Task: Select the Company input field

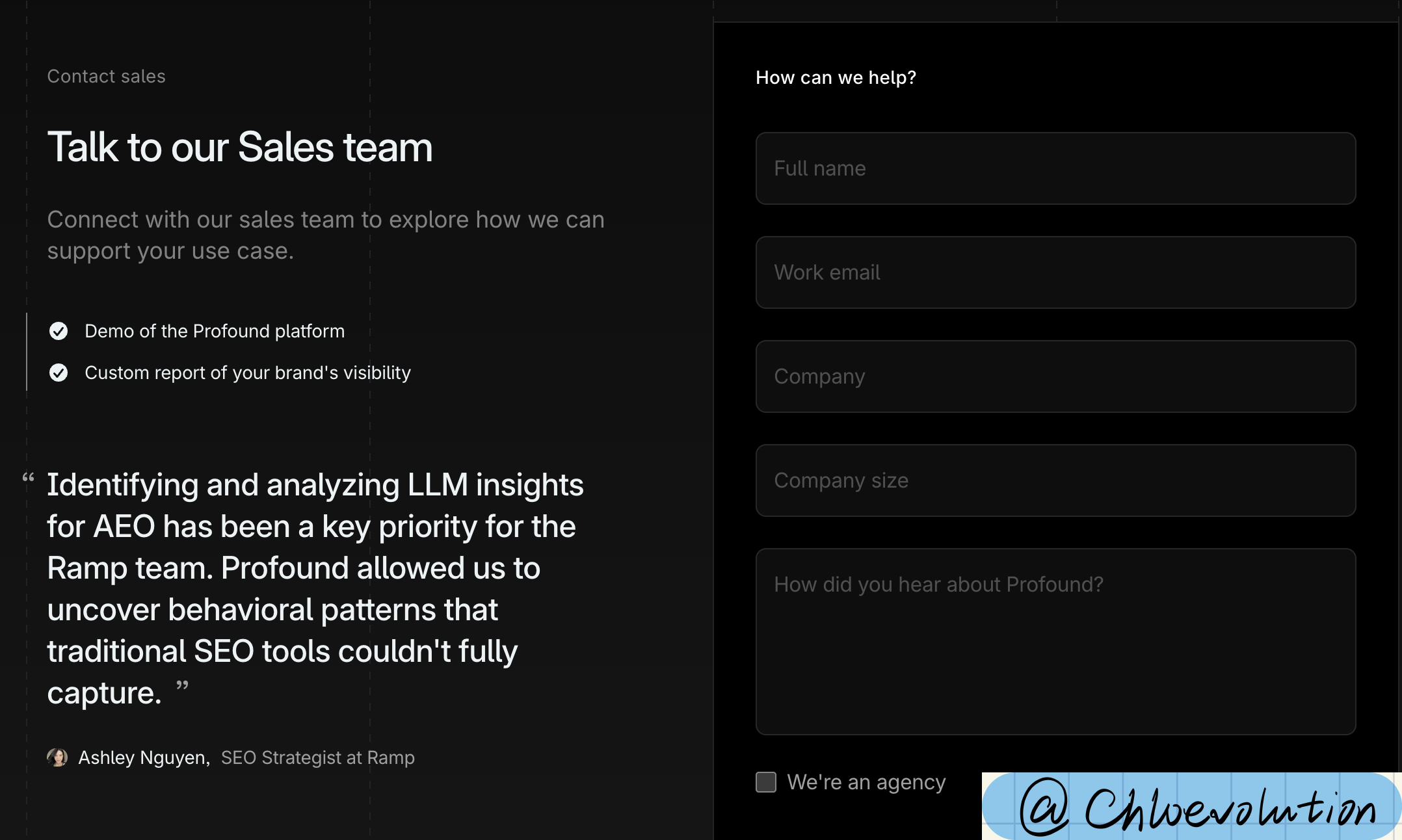Action: tap(1055, 376)
